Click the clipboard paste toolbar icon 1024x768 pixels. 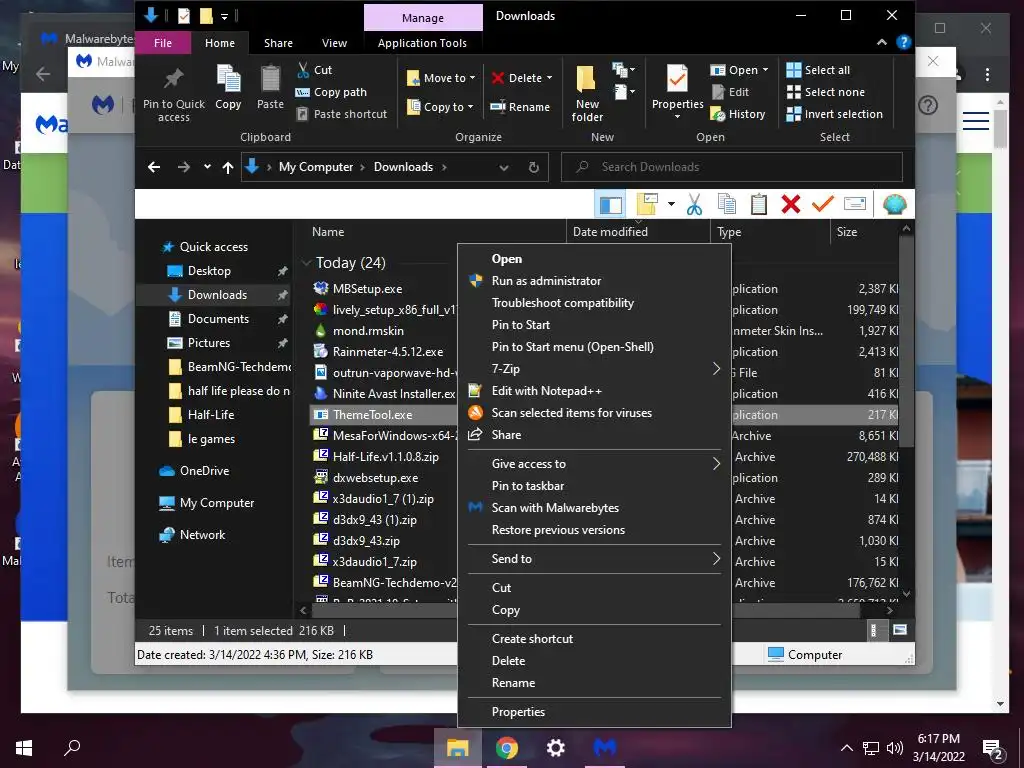[758, 204]
